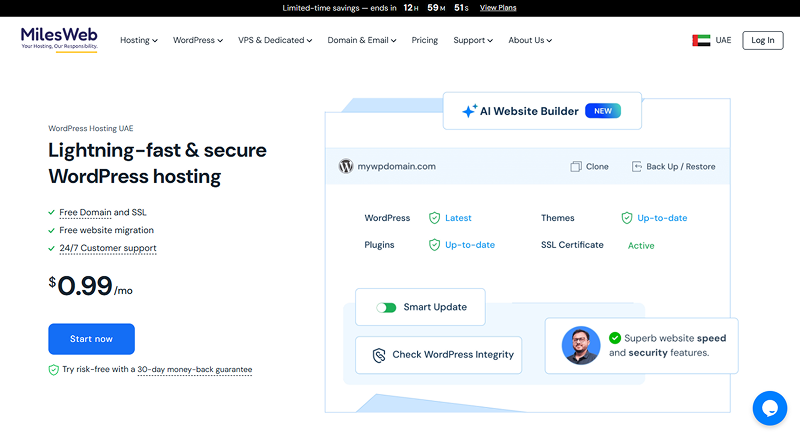The width and height of the screenshot is (800, 445).
Task: Open Domain & Email dropdown
Action: 362,40
